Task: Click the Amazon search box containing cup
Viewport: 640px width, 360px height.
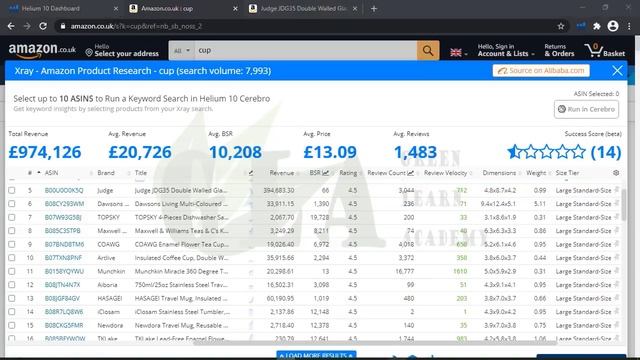Action: pyautogui.click(x=305, y=51)
